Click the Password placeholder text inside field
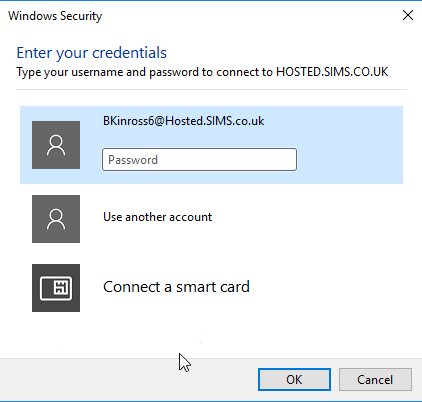Image resolution: width=422 pixels, height=402 pixels. pos(133,160)
